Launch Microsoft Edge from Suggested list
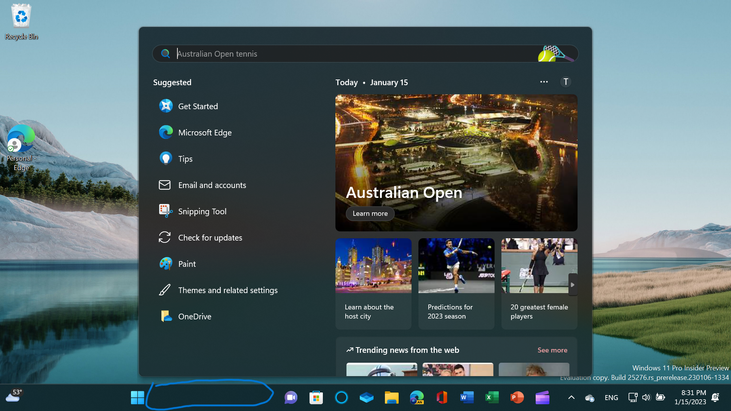This screenshot has width=731, height=411. pyautogui.click(x=195, y=132)
